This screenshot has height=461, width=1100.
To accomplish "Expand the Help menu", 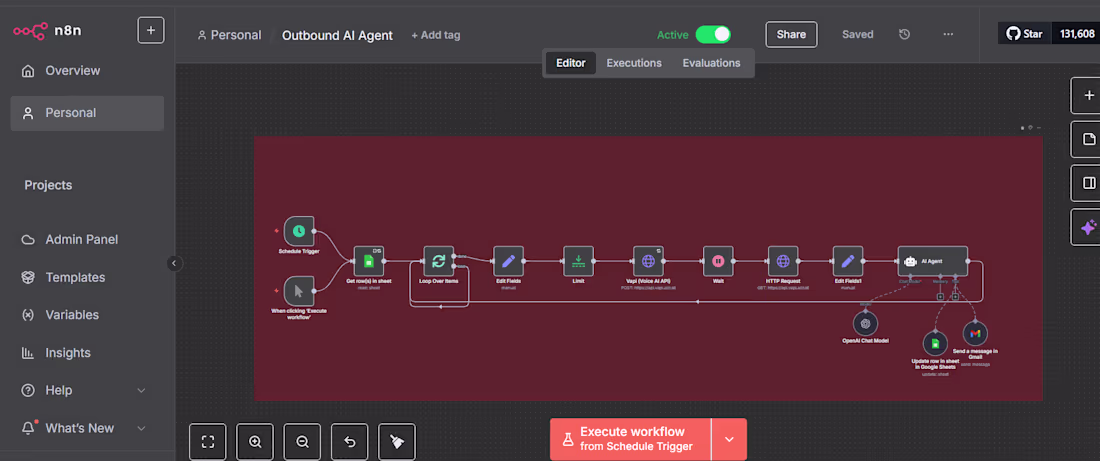I will pos(141,390).
